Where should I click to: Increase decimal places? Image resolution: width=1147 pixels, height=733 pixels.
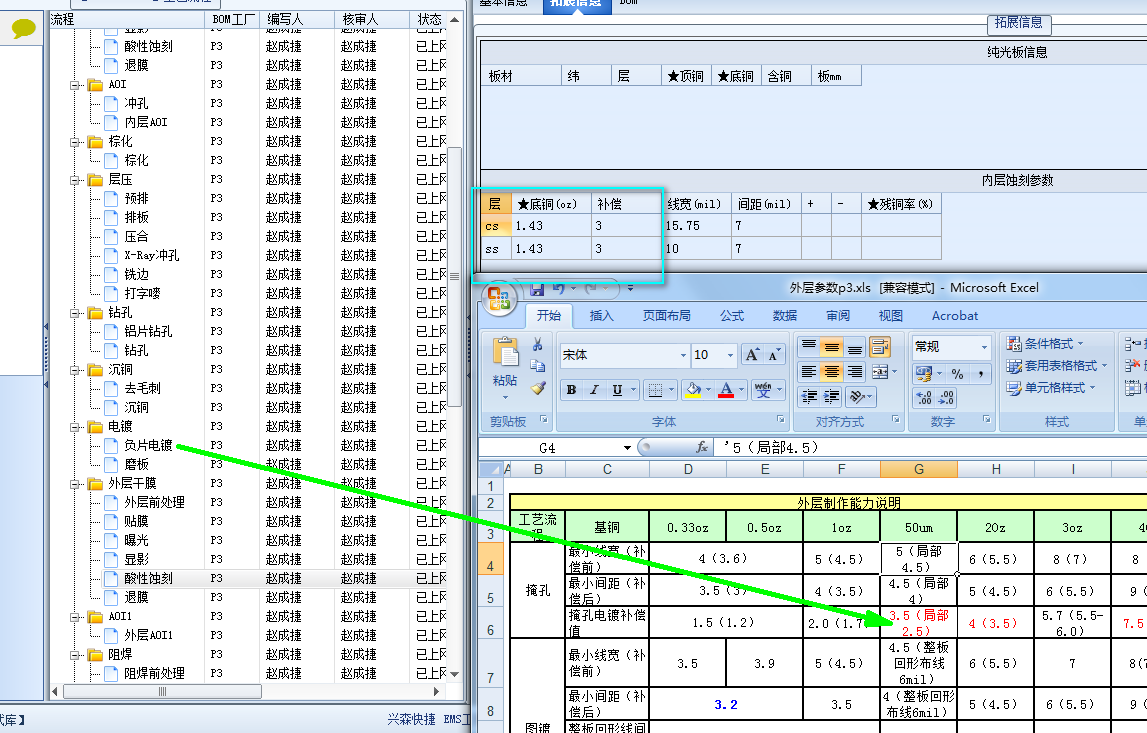point(924,397)
